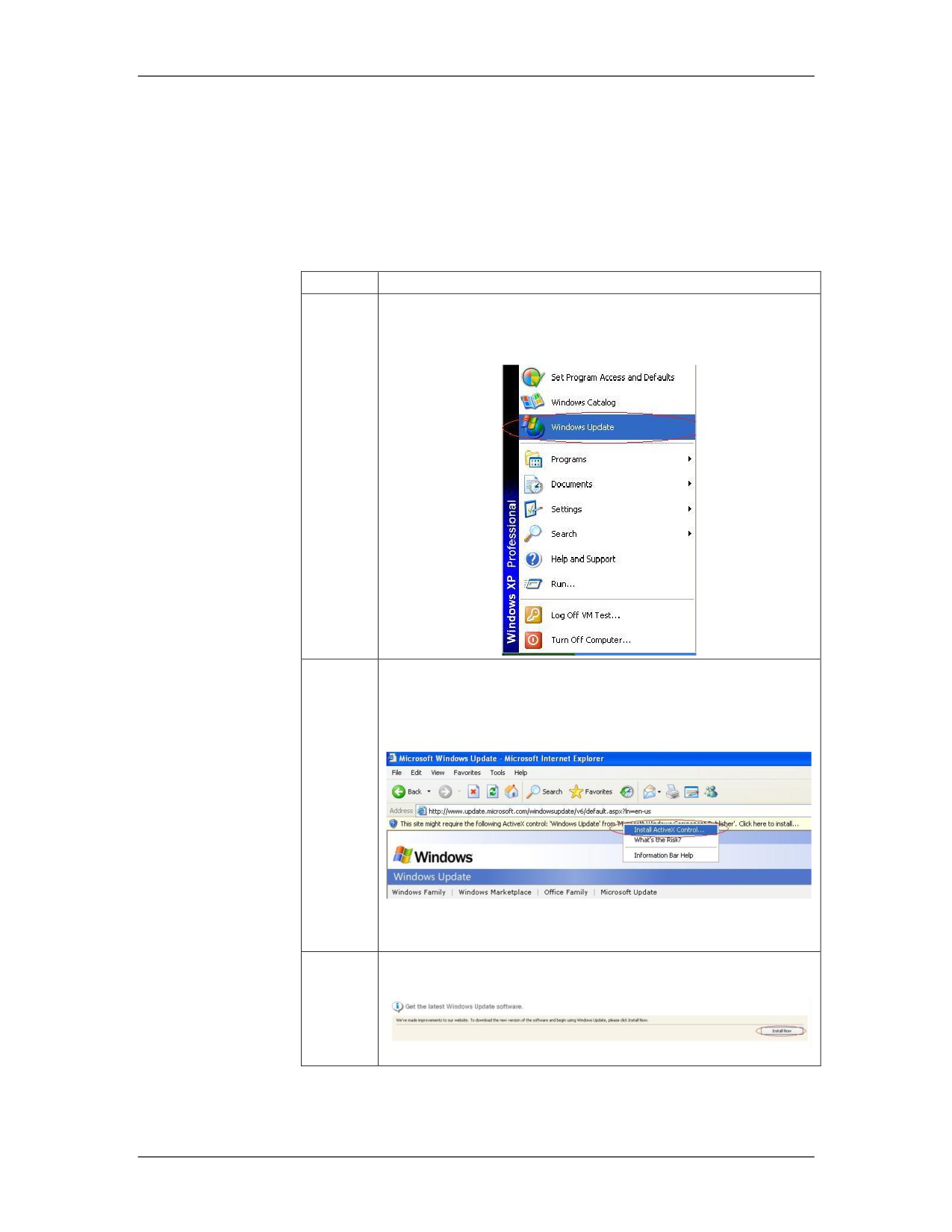
Task: Select Information Bar Help from the popup
Action: (671, 856)
